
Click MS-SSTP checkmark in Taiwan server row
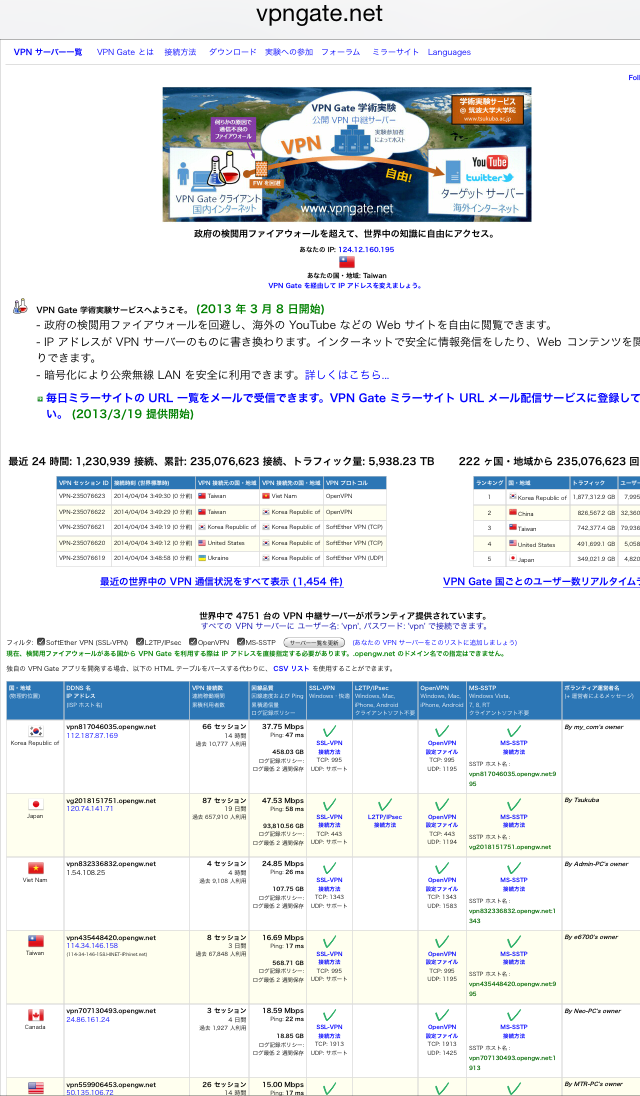pos(514,944)
